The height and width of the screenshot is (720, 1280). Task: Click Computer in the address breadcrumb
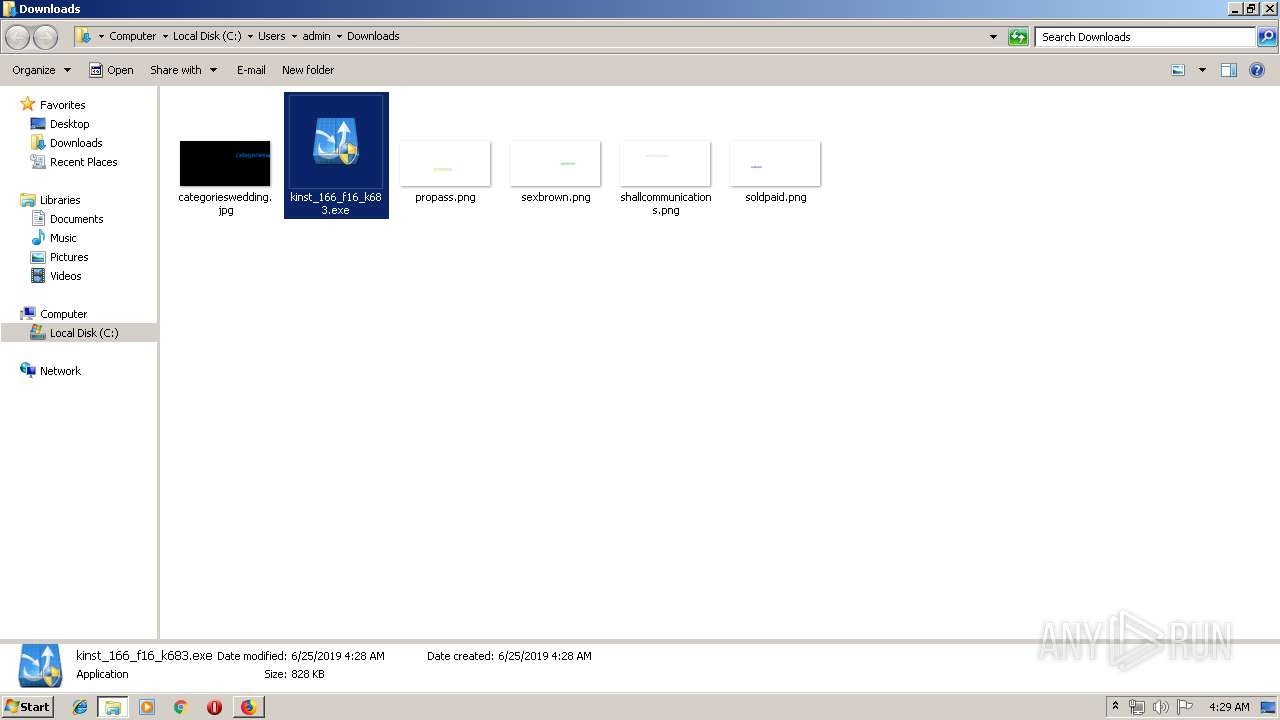(132, 36)
